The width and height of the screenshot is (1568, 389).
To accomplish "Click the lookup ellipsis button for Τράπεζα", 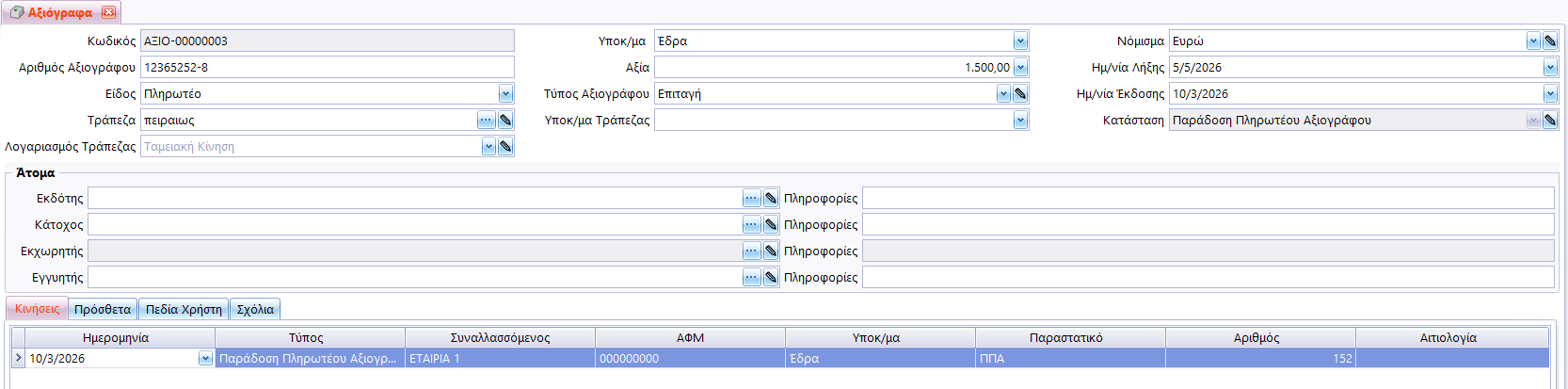I will [486, 121].
